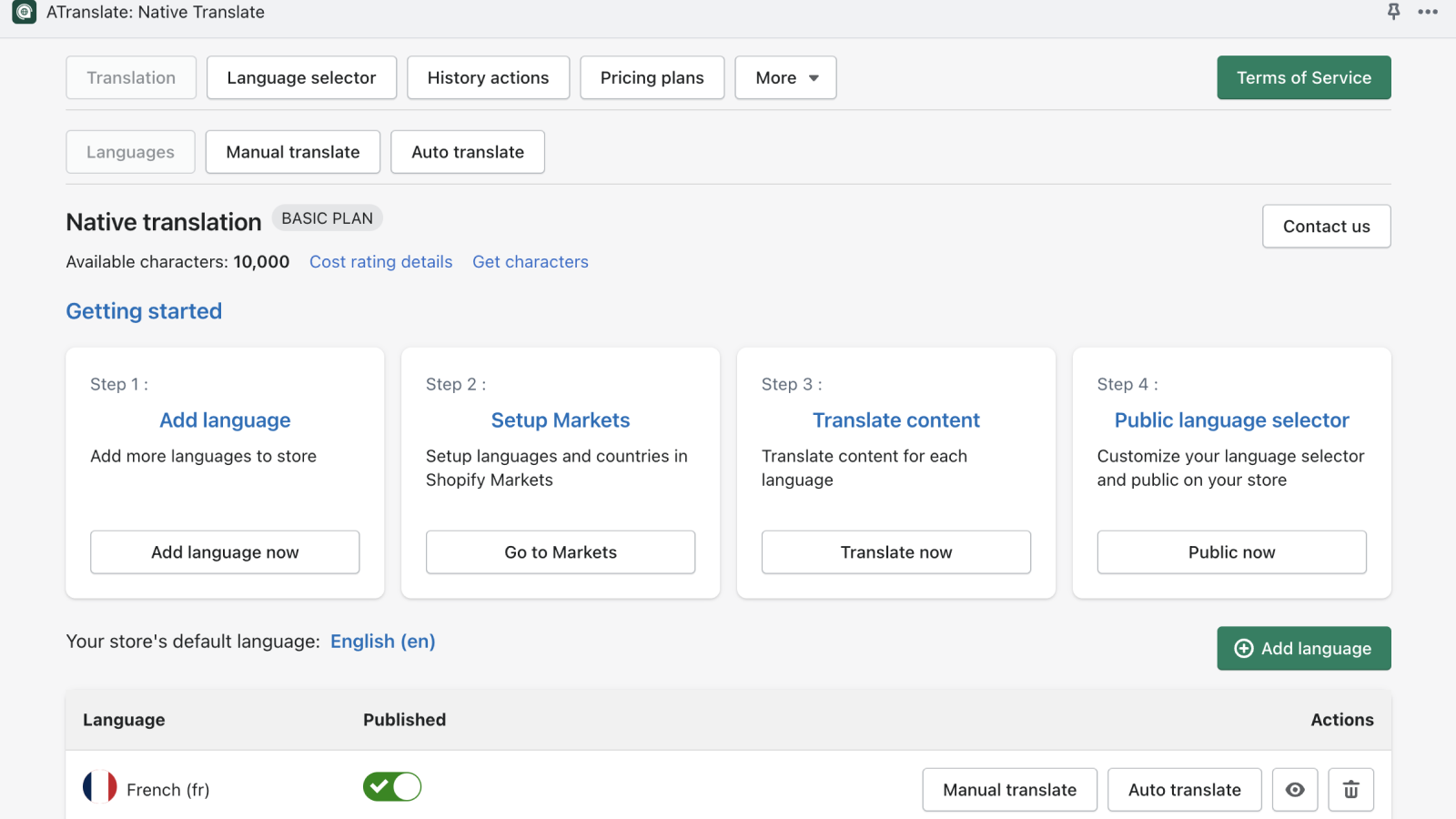Image resolution: width=1456 pixels, height=819 pixels.
Task: Preview the French store translation
Action: click(x=1295, y=790)
